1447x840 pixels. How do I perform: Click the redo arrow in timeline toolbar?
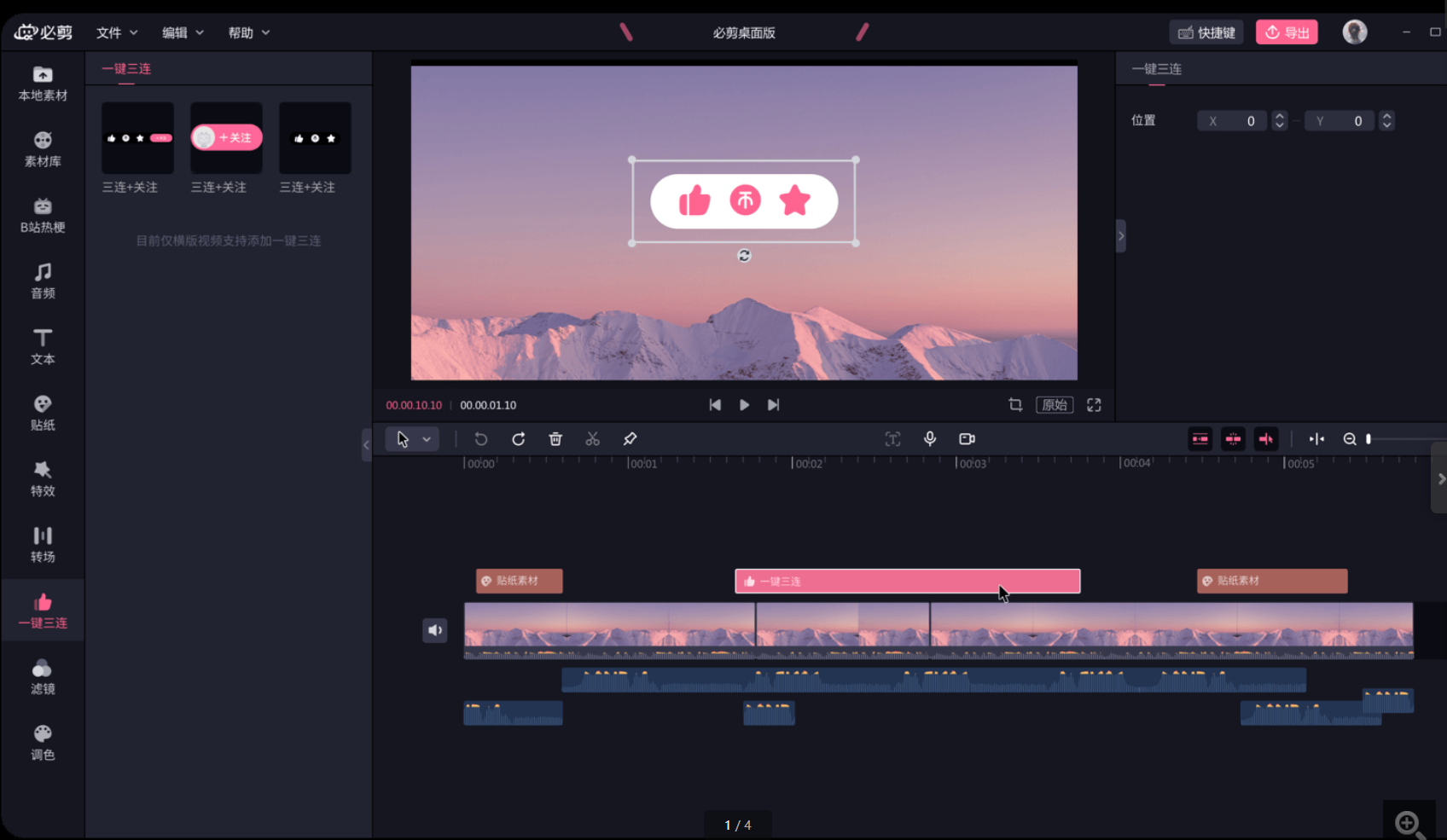point(518,438)
